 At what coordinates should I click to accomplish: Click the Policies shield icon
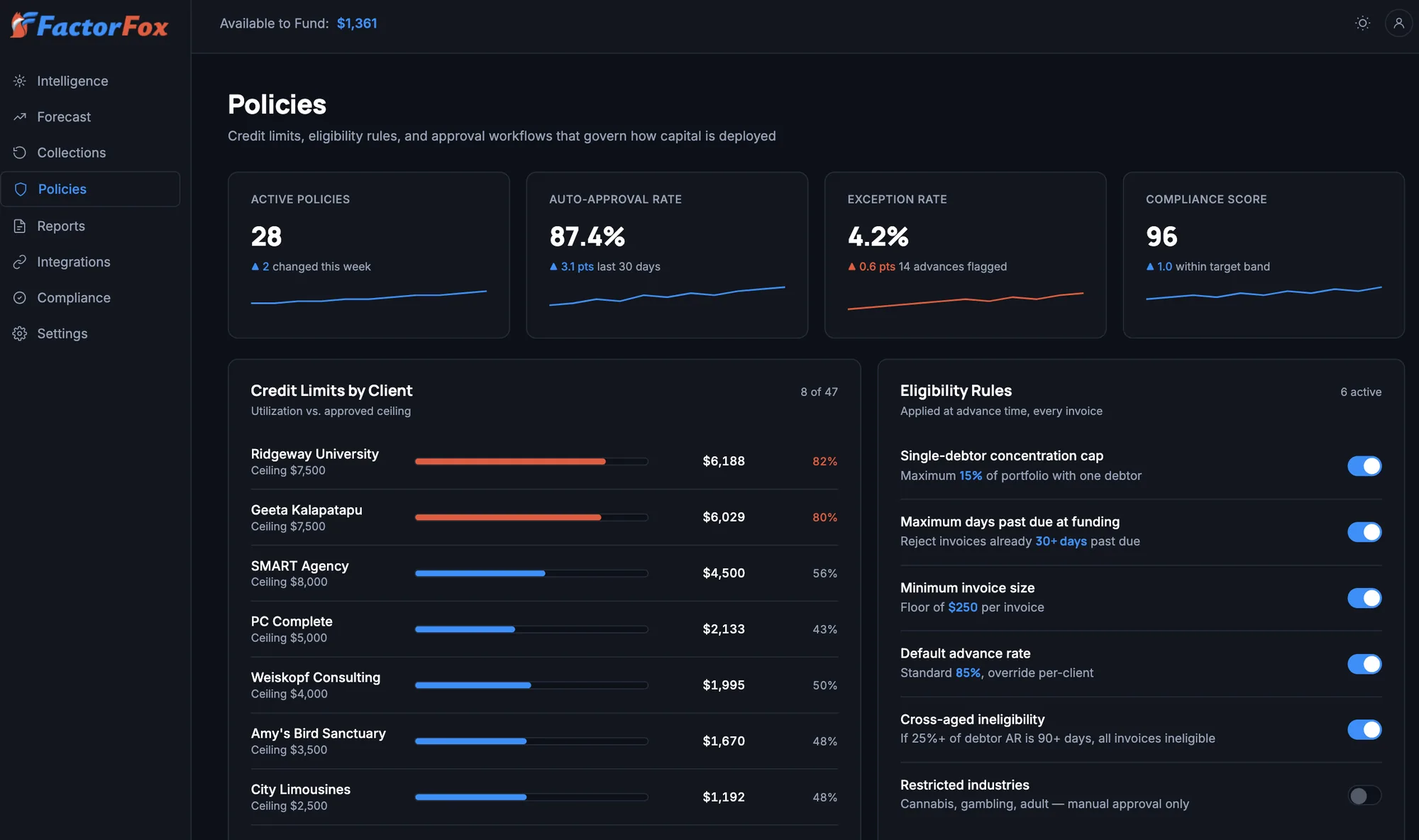(x=21, y=189)
